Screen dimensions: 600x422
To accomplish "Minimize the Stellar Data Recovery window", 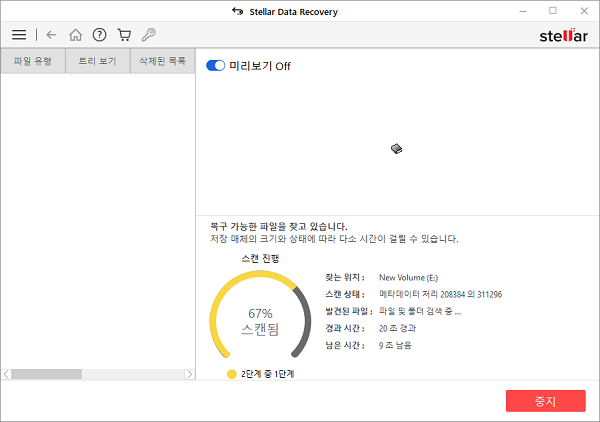I will click(523, 11).
